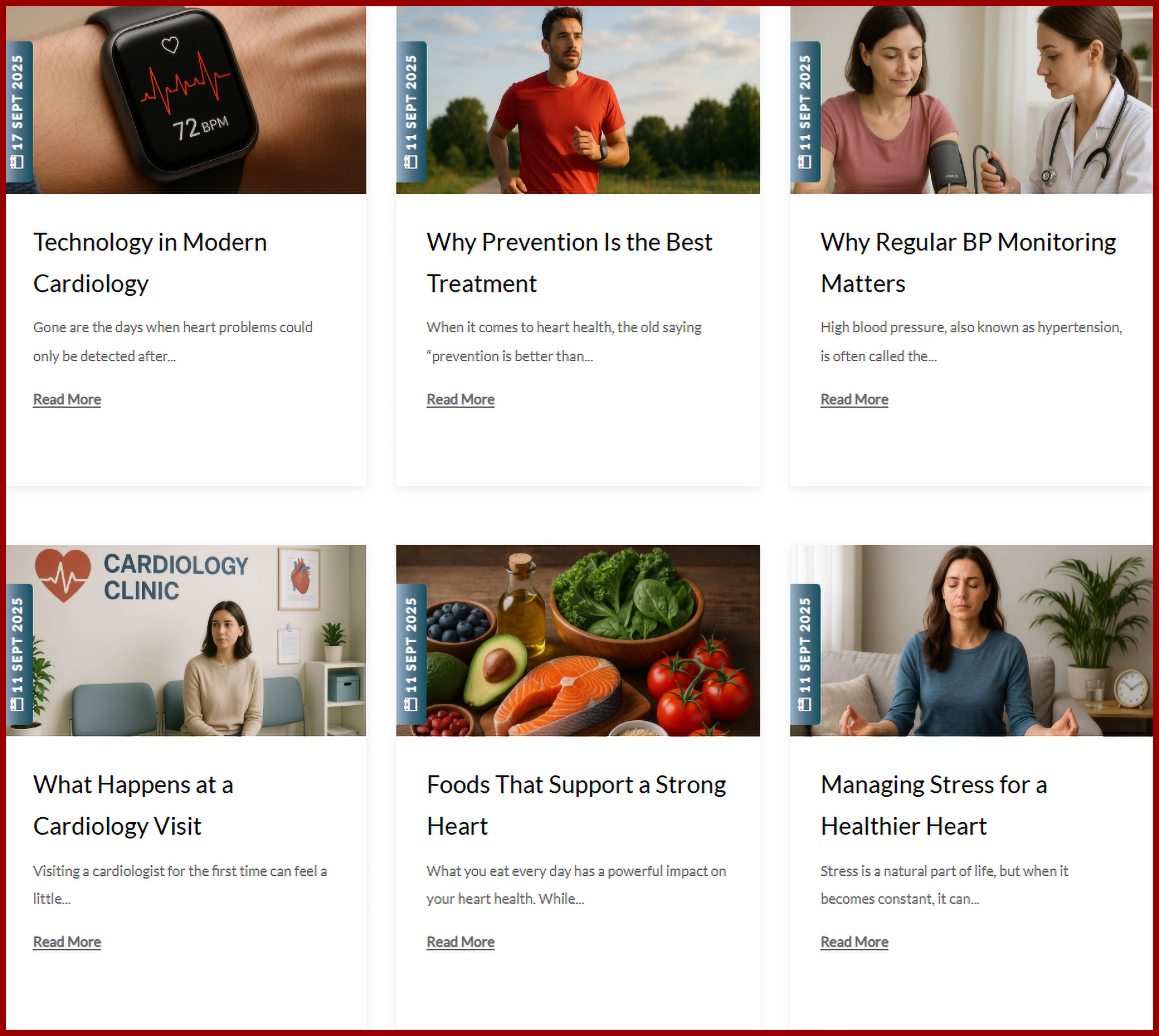Image resolution: width=1159 pixels, height=1036 pixels.
Task: Read More on Technology in Modern Cardiology
Action: coord(66,400)
